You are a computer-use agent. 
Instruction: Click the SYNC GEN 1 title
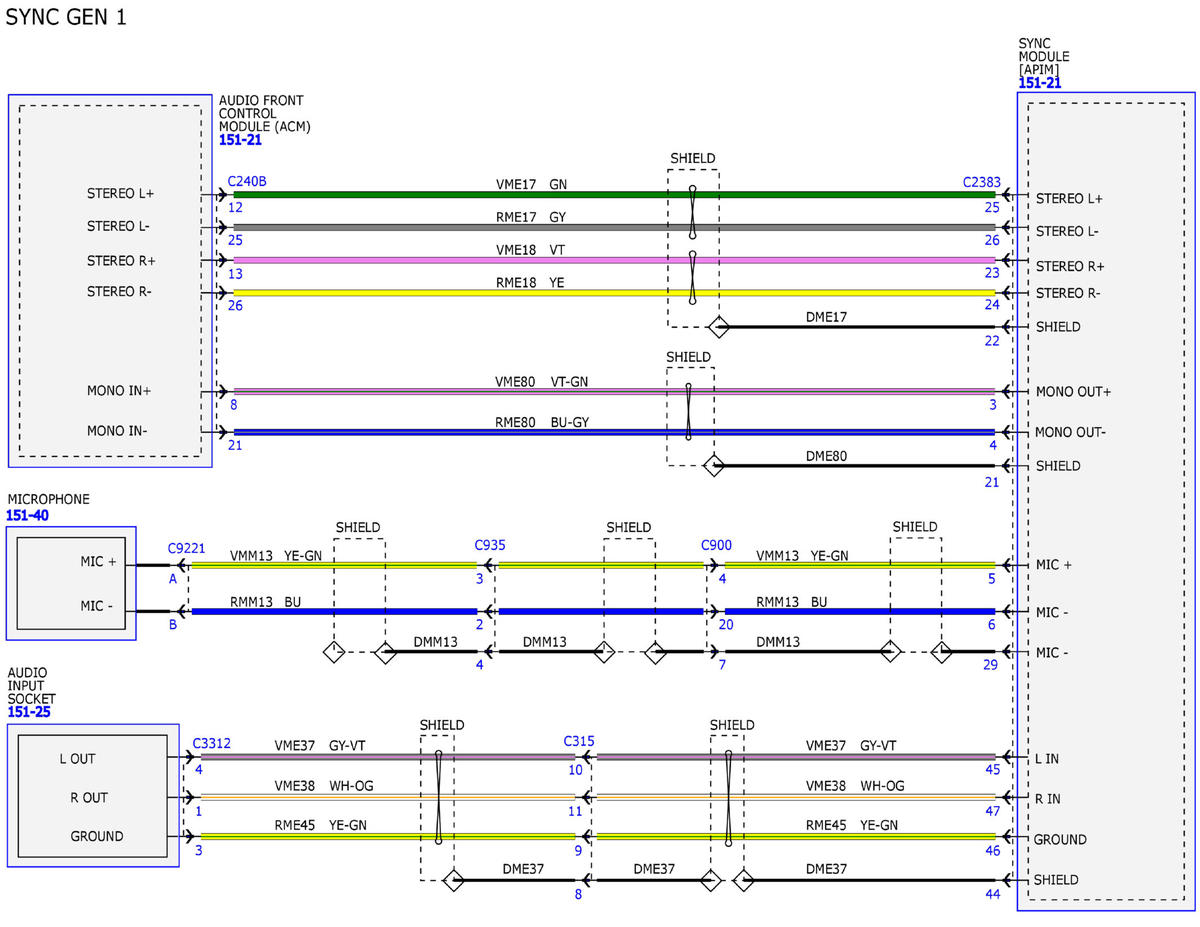click(66, 18)
